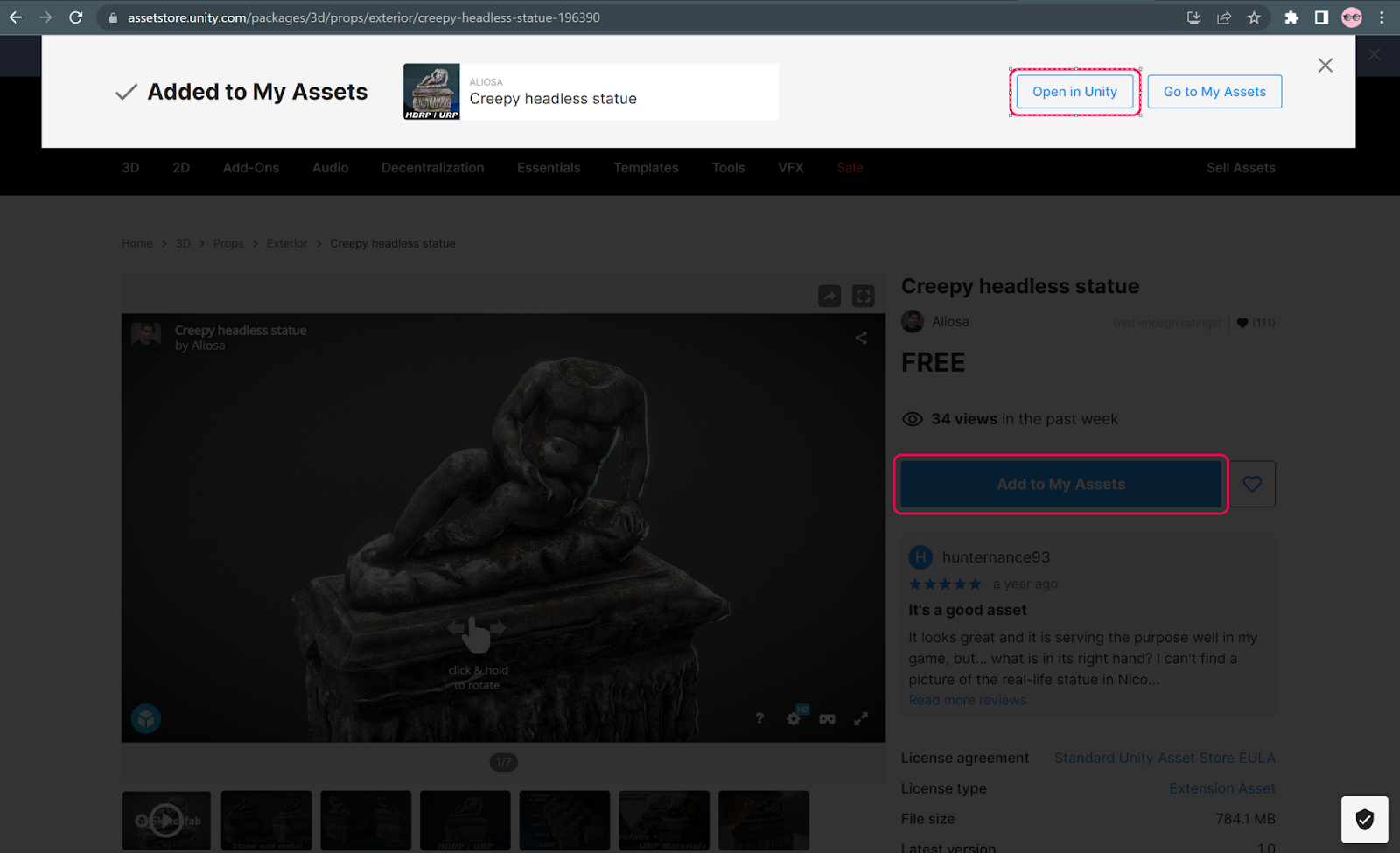Click the 1/7 image counter
This screenshot has width=1400, height=853.
503,762
